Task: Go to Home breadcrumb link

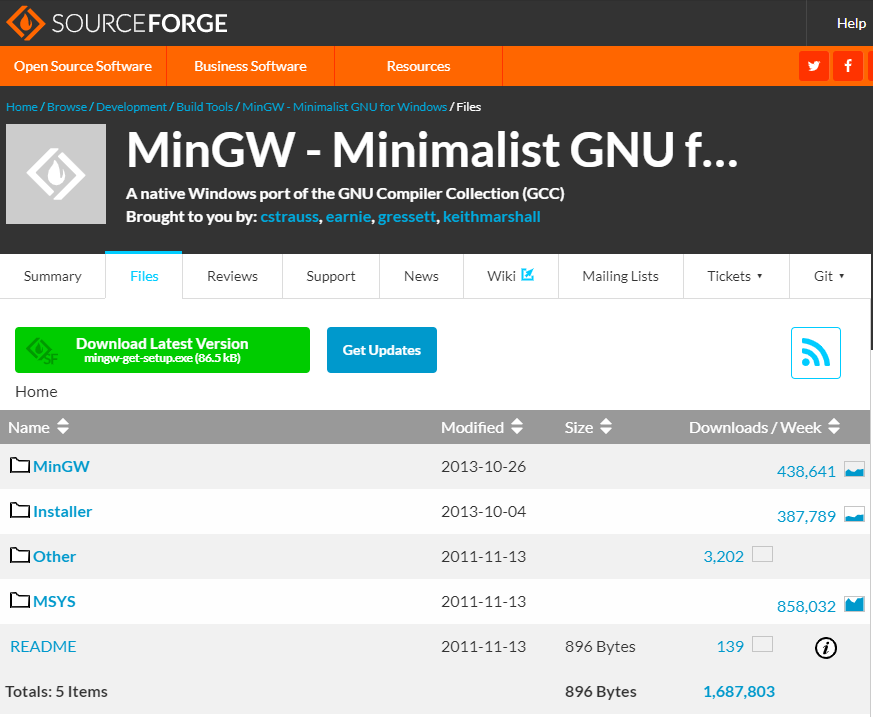Action: click(x=22, y=107)
